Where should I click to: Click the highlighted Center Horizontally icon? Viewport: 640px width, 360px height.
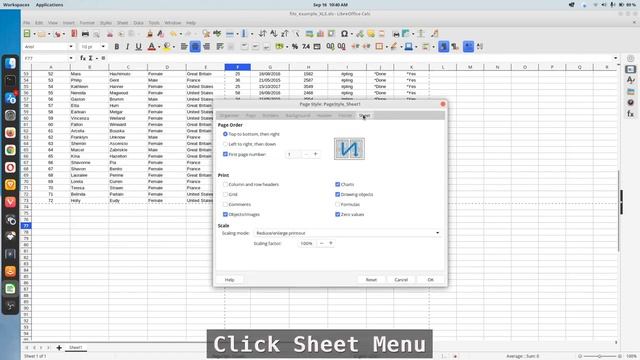click(x=195, y=47)
